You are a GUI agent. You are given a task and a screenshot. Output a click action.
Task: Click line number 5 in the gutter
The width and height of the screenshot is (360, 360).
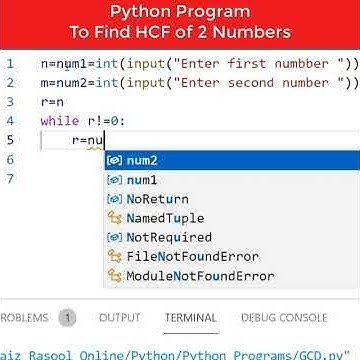click(10, 140)
